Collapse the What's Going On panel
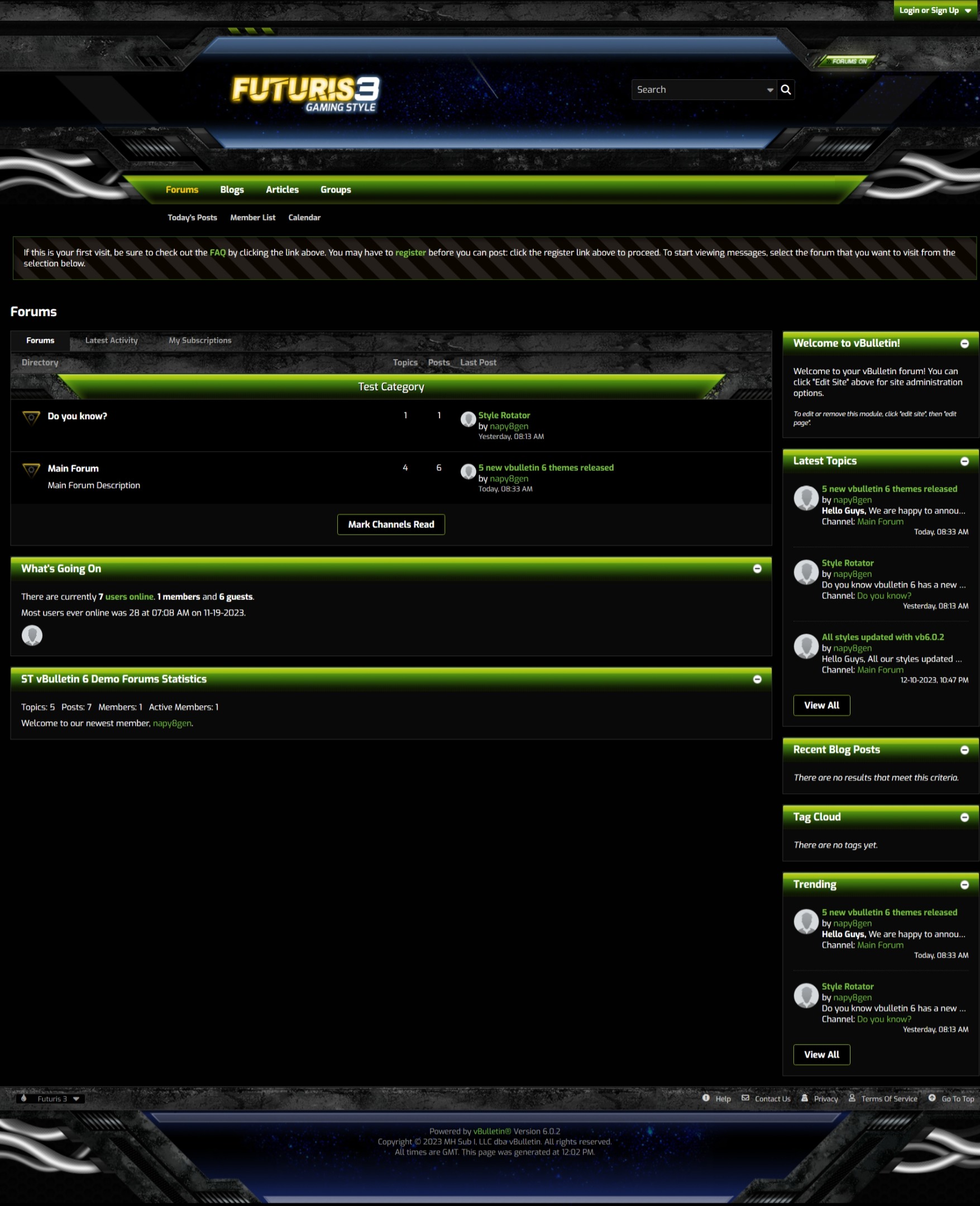The height and width of the screenshot is (1206, 980). pos(757,568)
